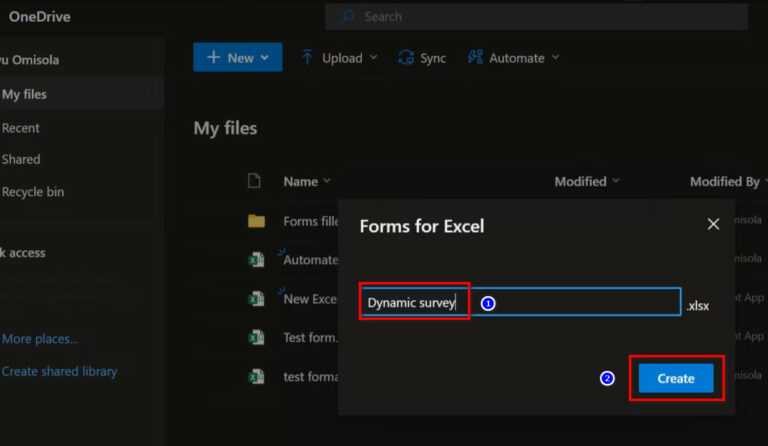768x446 pixels.
Task: Open Shared section in sidebar
Action: [x=21, y=159]
